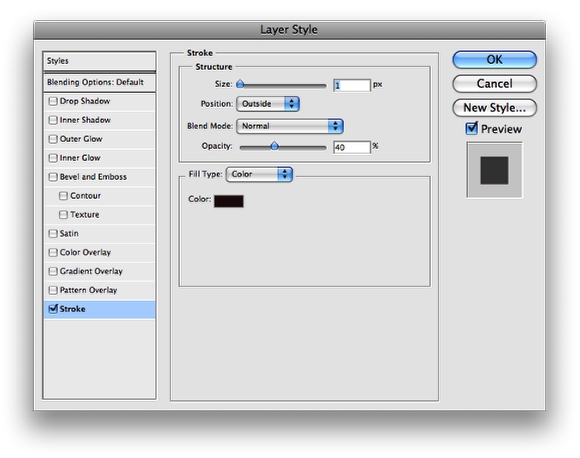Screen dimensions: 580x458
Task: Select the Texture label
Action: [85, 215]
